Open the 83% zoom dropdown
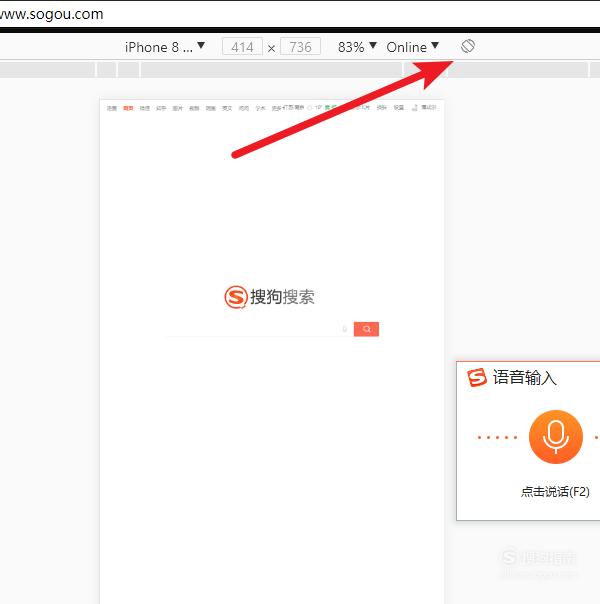Screen dimensions: 600x604 pyautogui.click(x=357, y=47)
